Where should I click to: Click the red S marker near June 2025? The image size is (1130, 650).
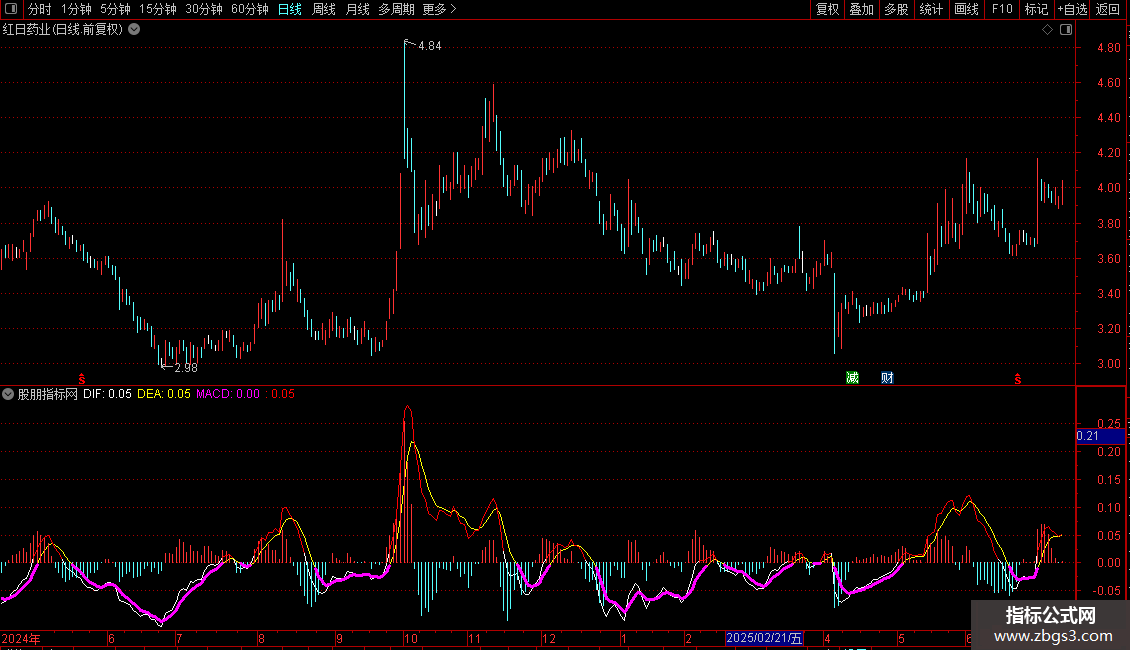tap(1018, 379)
